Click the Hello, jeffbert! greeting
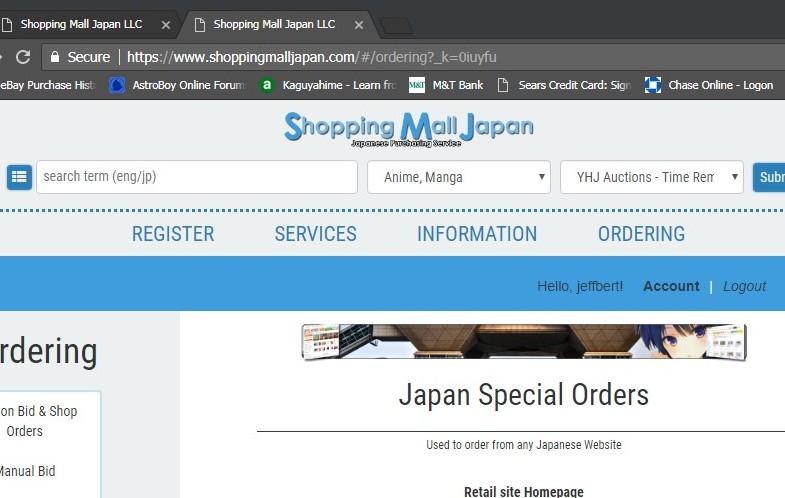The width and height of the screenshot is (785, 498). tap(580, 286)
